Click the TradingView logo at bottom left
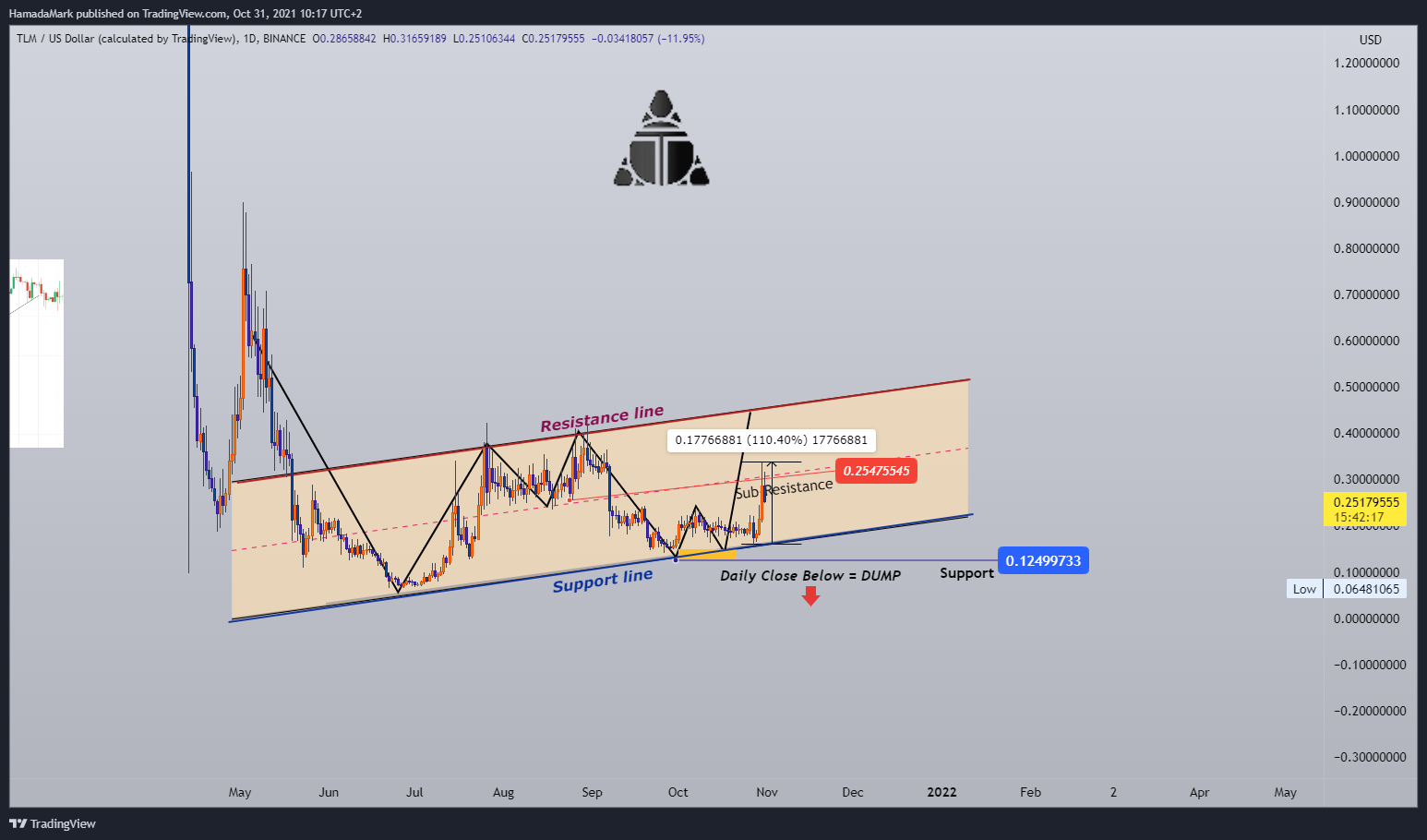This screenshot has height=840, width=1427. coord(53,823)
